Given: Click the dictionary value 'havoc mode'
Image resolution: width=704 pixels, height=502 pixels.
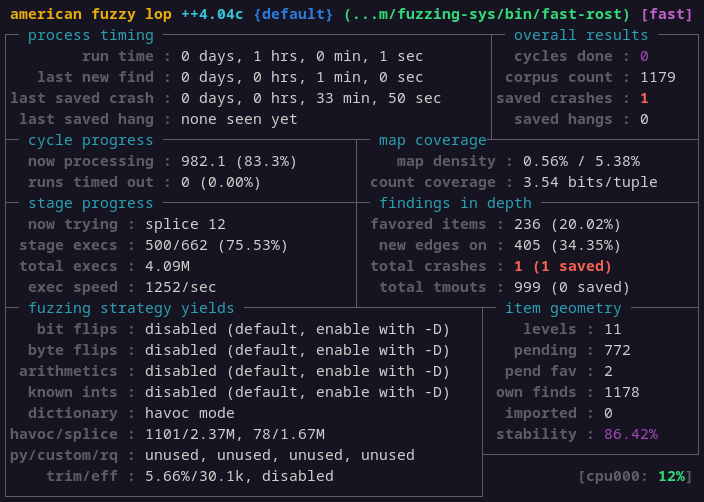Looking at the screenshot, I should tap(190, 414).
